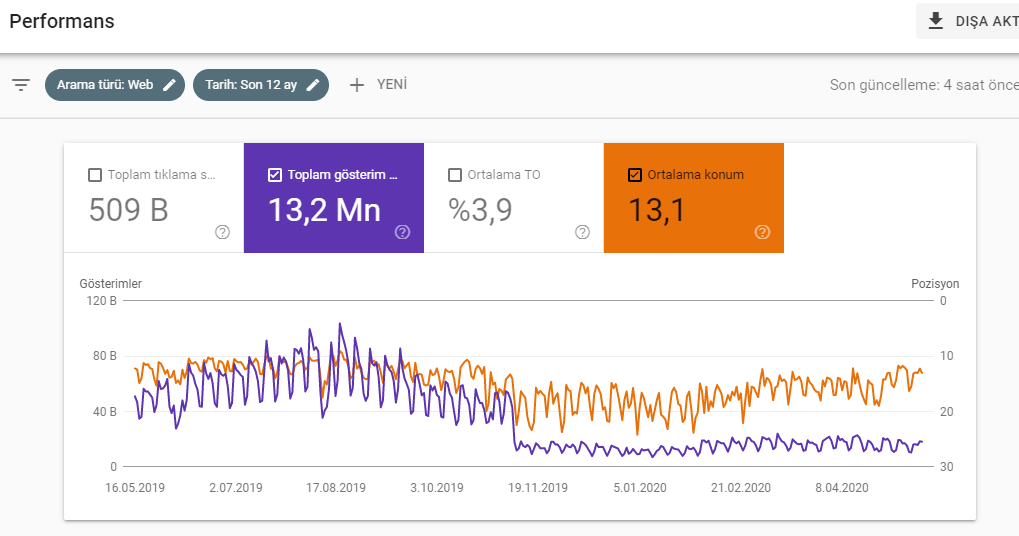1019x536 pixels.
Task: Enable the Ortalama TO checkbox
Action: pyautogui.click(x=455, y=175)
